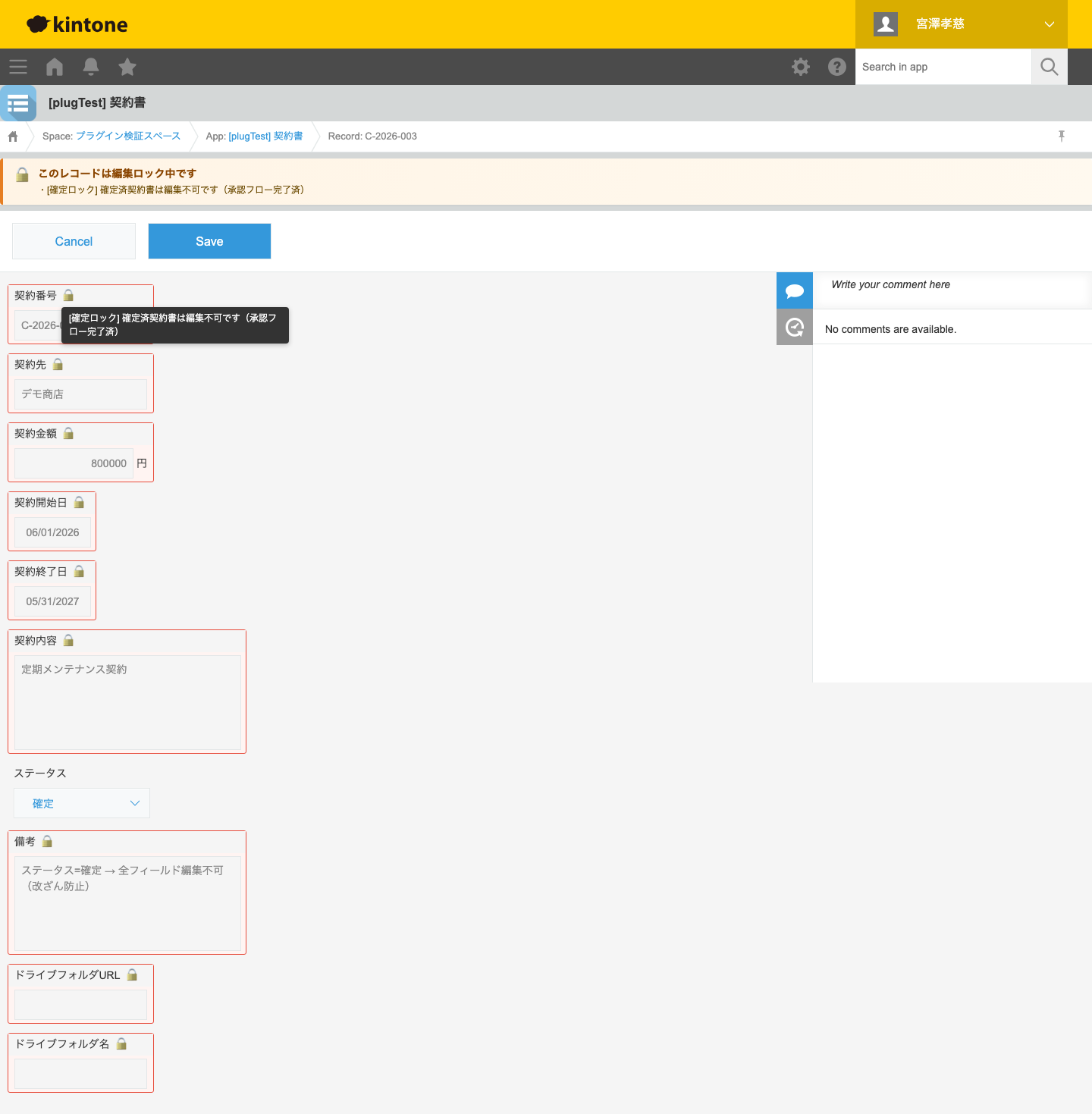Open the [plugTest] 契約書 app breadcrumb link

[265, 136]
